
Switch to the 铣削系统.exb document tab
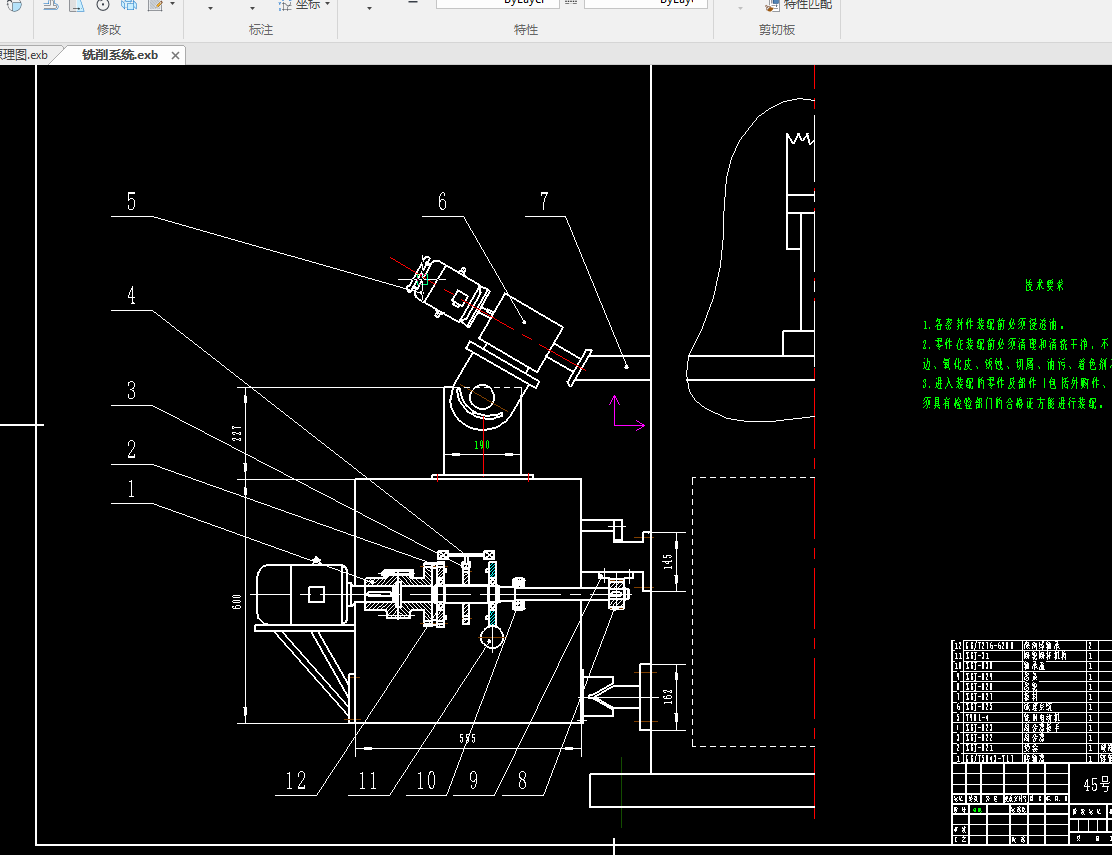tap(120, 55)
